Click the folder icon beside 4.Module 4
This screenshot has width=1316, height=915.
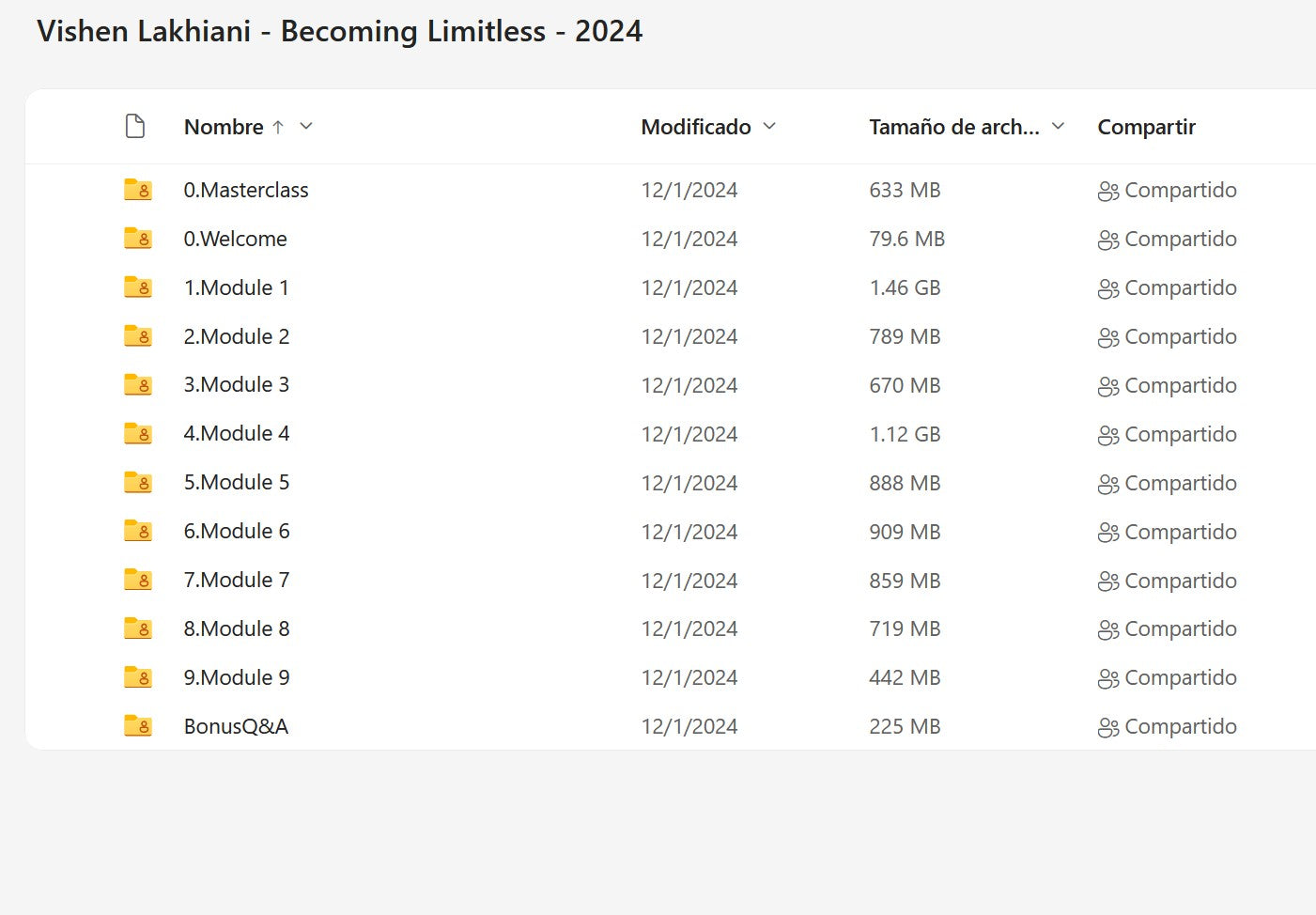coord(138,434)
